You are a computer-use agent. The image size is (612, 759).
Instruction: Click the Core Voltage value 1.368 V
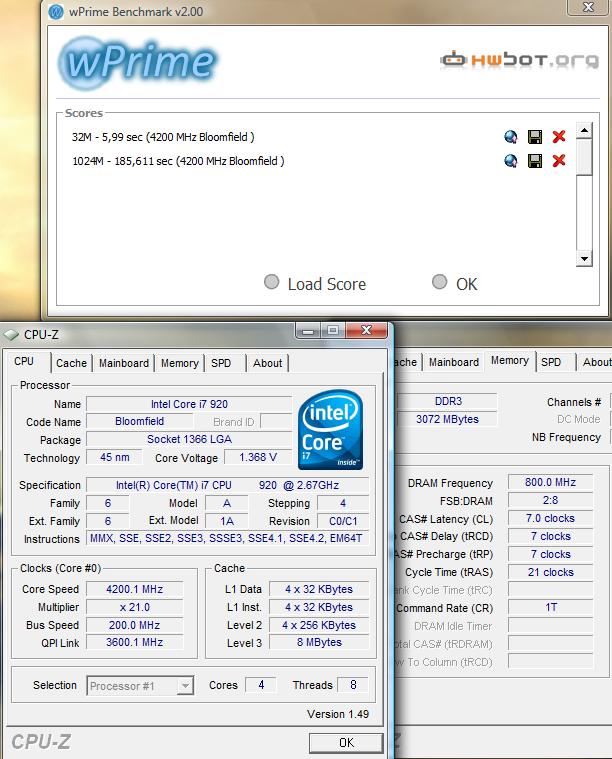tap(258, 457)
